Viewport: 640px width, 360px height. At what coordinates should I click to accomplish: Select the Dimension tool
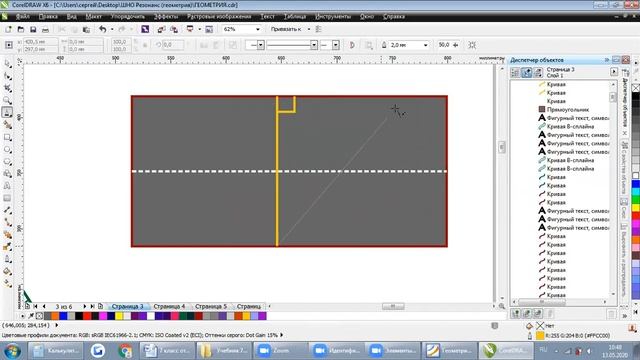[7, 211]
